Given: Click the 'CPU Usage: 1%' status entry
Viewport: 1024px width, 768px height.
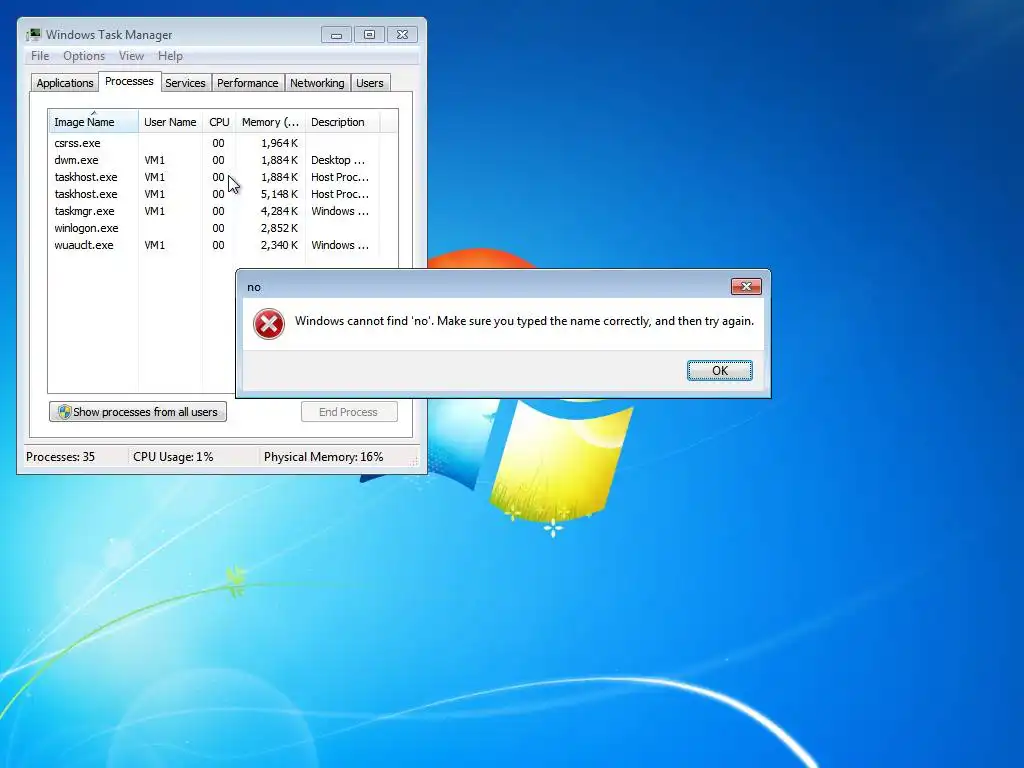Looking at the screenshot, I should 173,456.
